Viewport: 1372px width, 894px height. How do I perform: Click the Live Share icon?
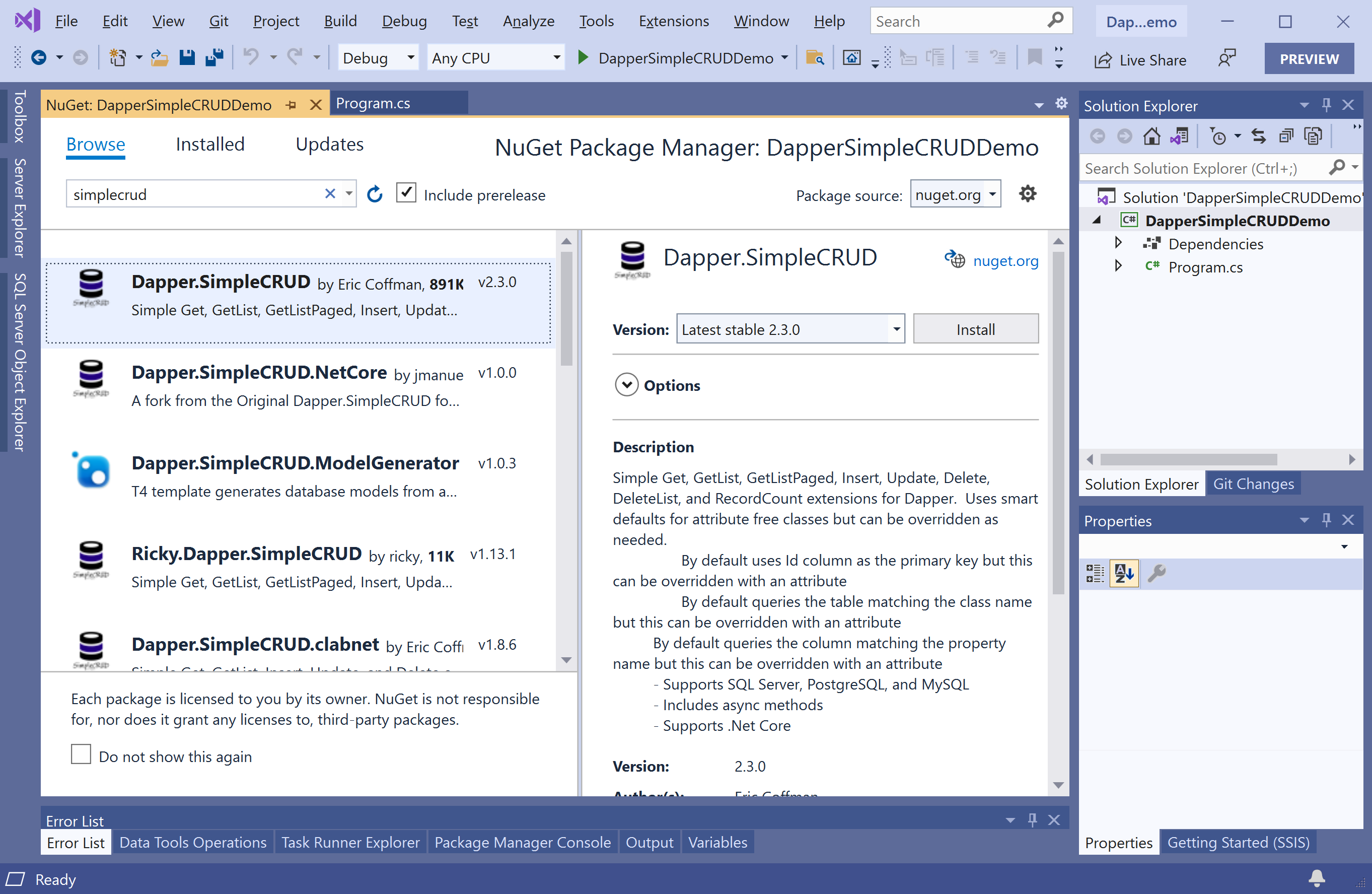(x=1102, y=60)
